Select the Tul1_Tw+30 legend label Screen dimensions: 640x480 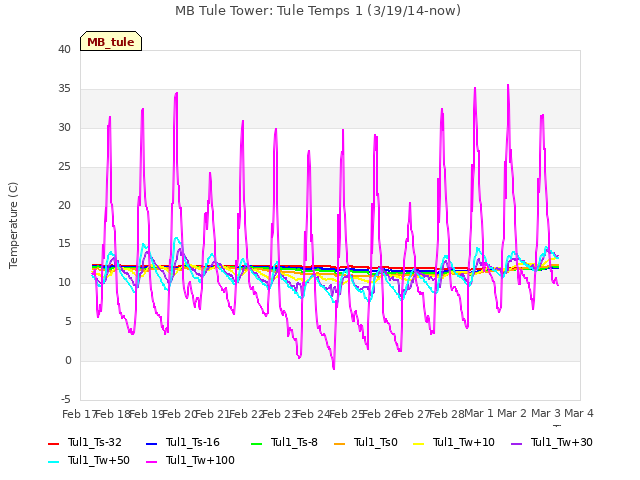562,442
